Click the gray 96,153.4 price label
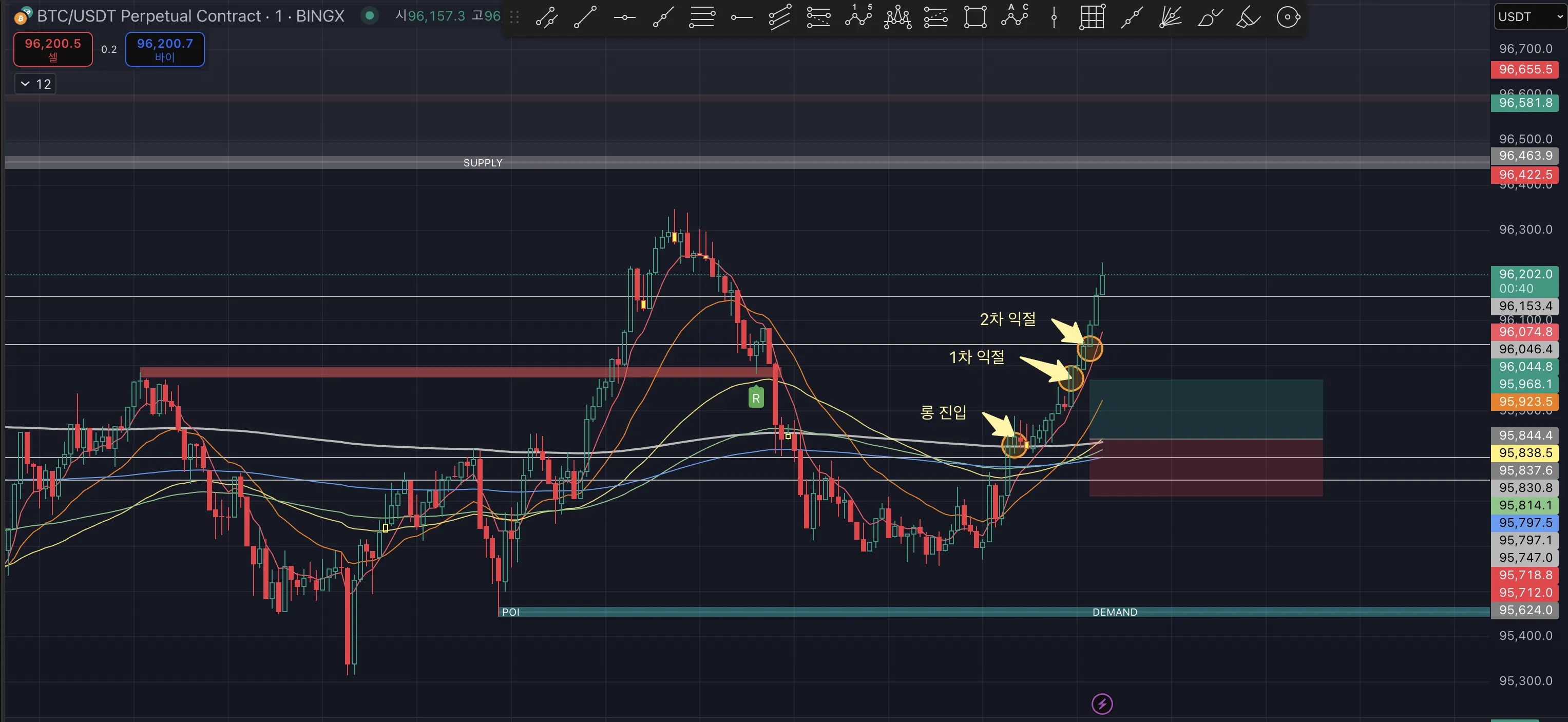This screenshot has width=1568, height=722. coord(1524,306)
